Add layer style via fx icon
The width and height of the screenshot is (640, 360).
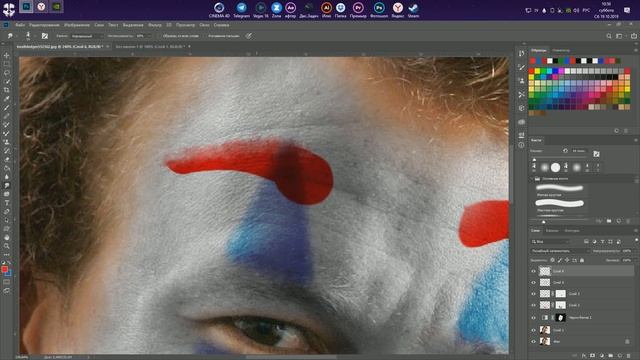(584, 356)
